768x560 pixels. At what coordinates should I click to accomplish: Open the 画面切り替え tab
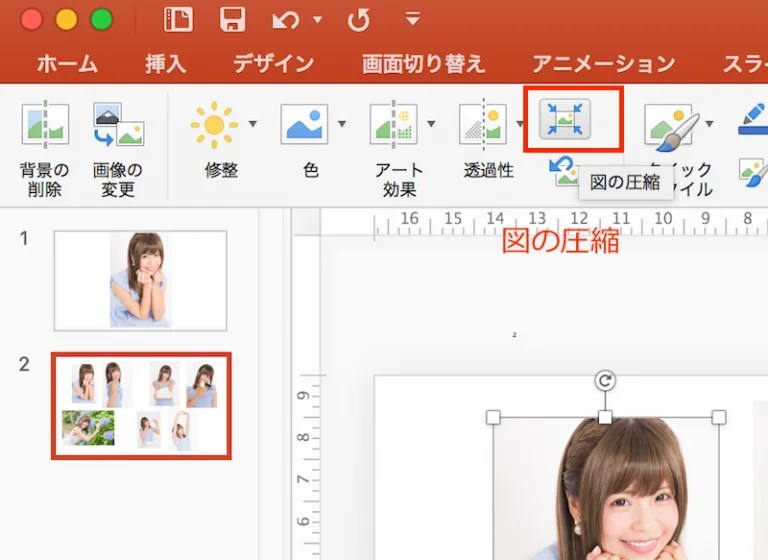coord(424,64)
